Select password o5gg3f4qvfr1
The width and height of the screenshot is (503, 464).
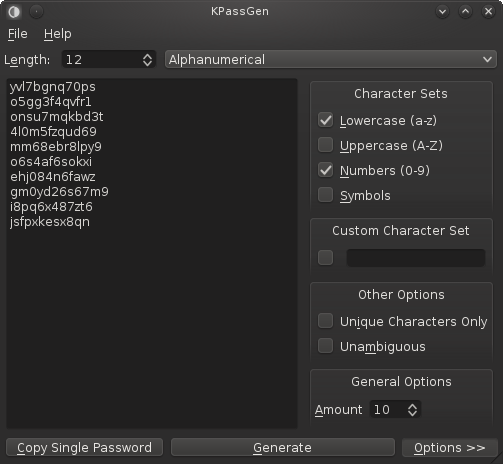click(x=51, y=102)
